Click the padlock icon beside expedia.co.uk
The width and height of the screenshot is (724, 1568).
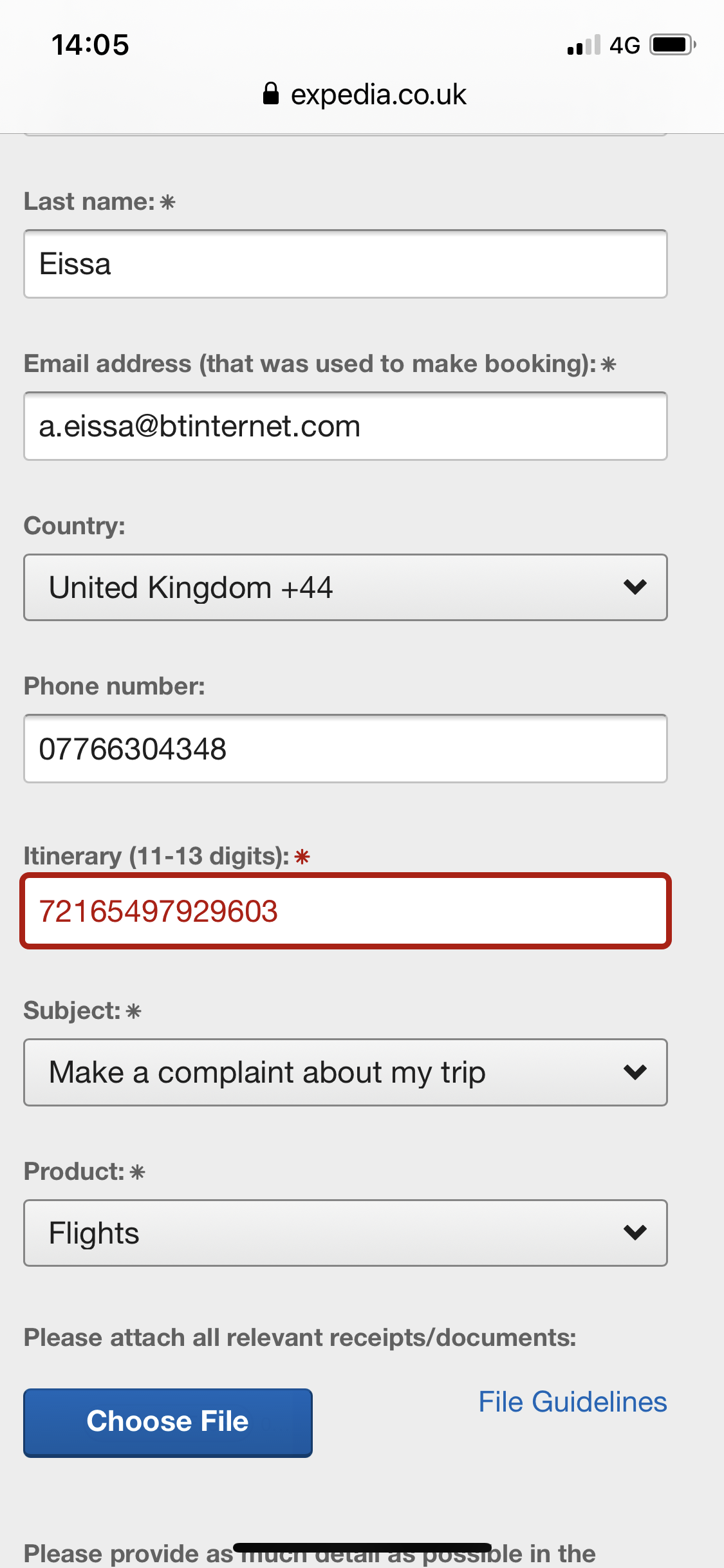tap(272, 94)
